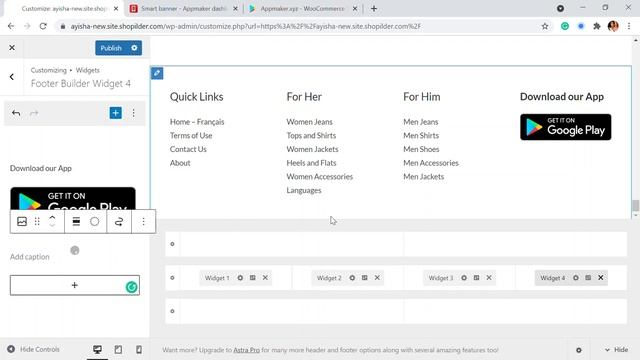Viewport: 640px width, 360px height.
Task: Open Widget 2 settings gear
Action: click(352, 278)
